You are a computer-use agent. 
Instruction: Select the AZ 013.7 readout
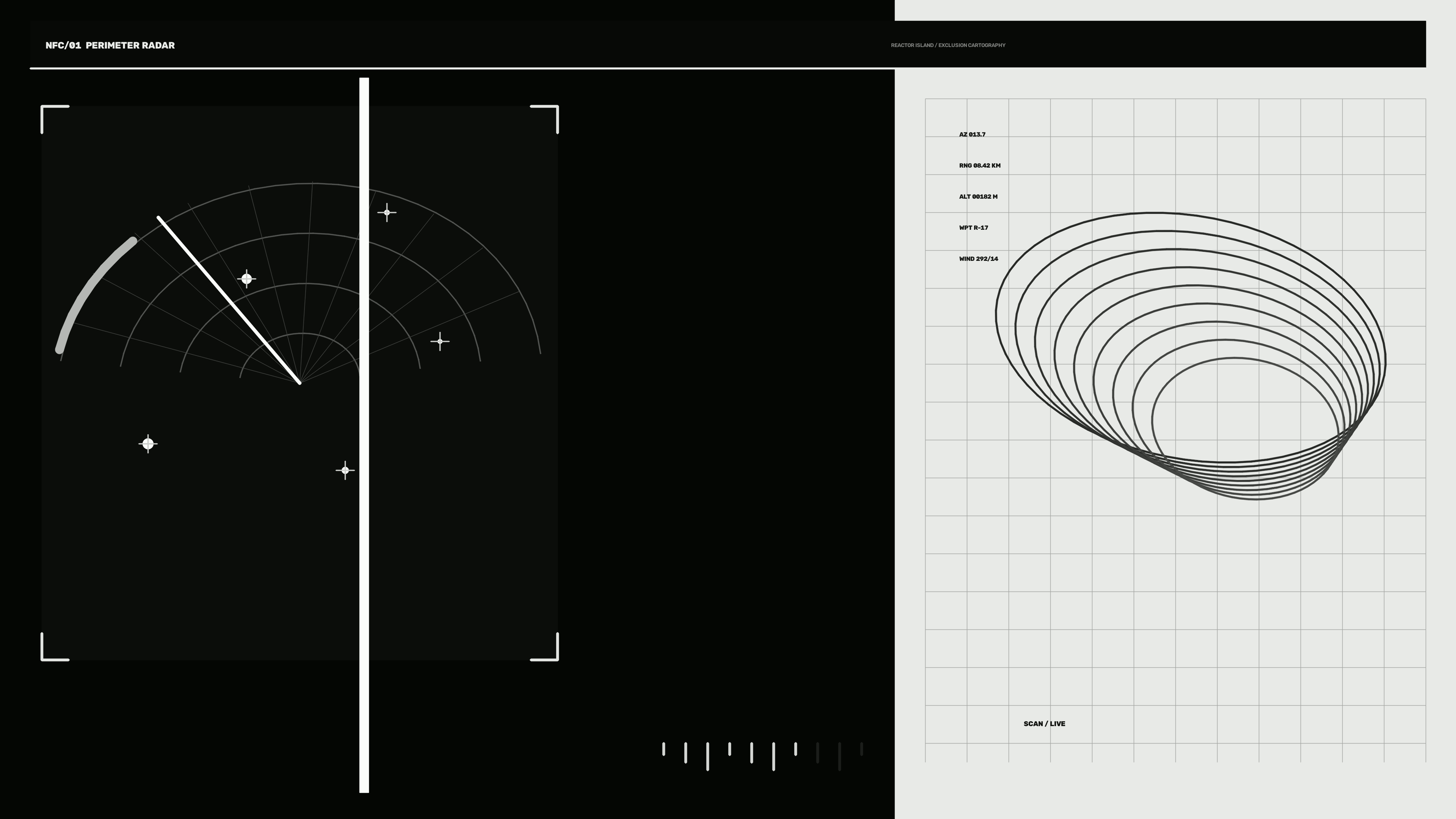972,135
